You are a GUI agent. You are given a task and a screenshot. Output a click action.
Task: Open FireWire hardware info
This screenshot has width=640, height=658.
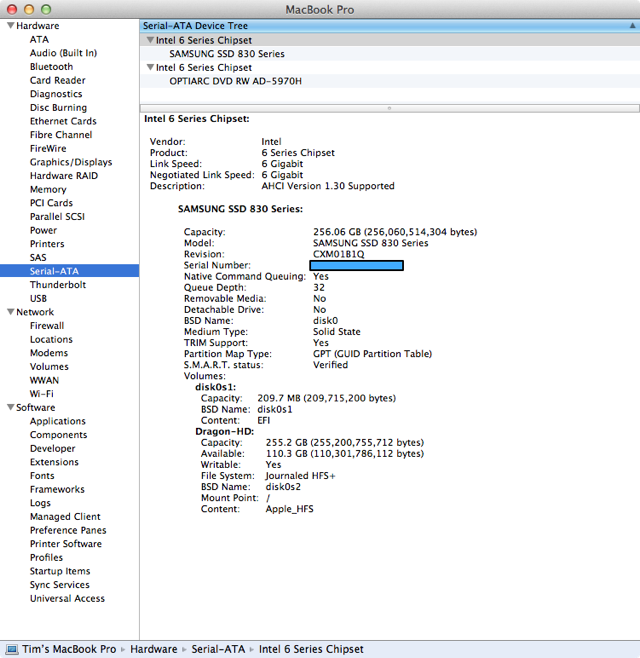[48, 149]
